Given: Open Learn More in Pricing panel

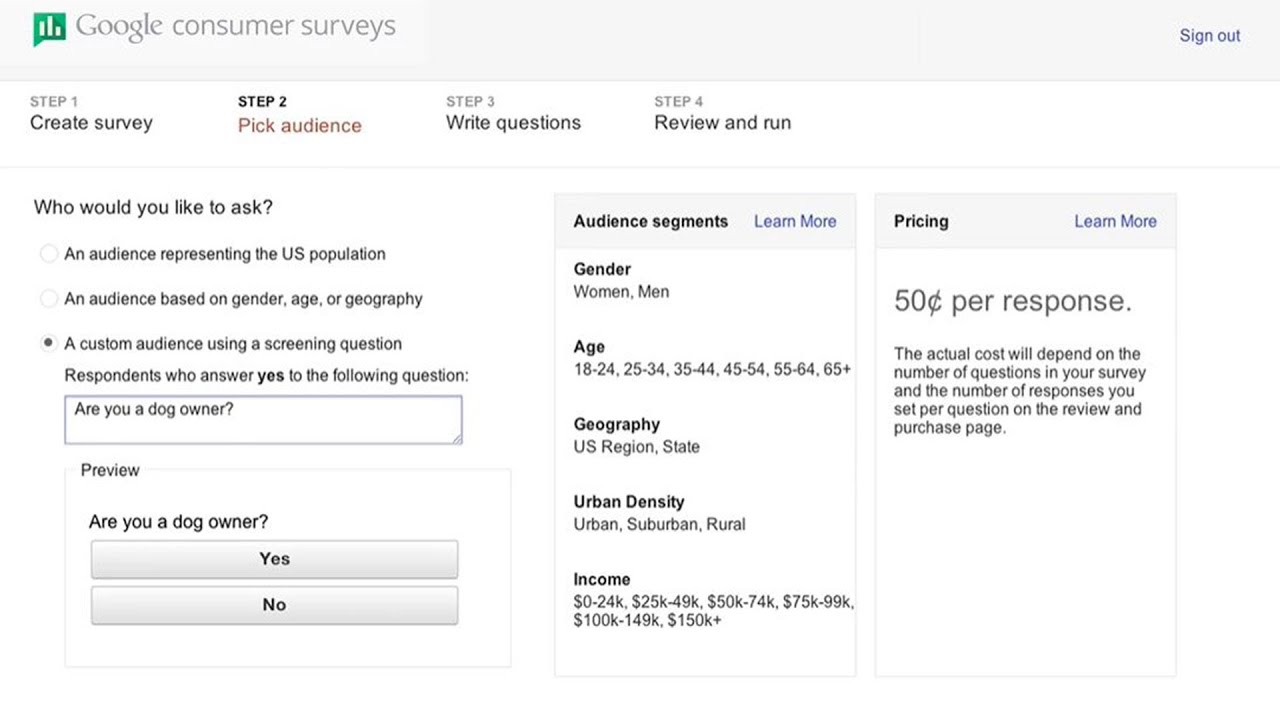Looking at the screenshot, I should 1115,222.
